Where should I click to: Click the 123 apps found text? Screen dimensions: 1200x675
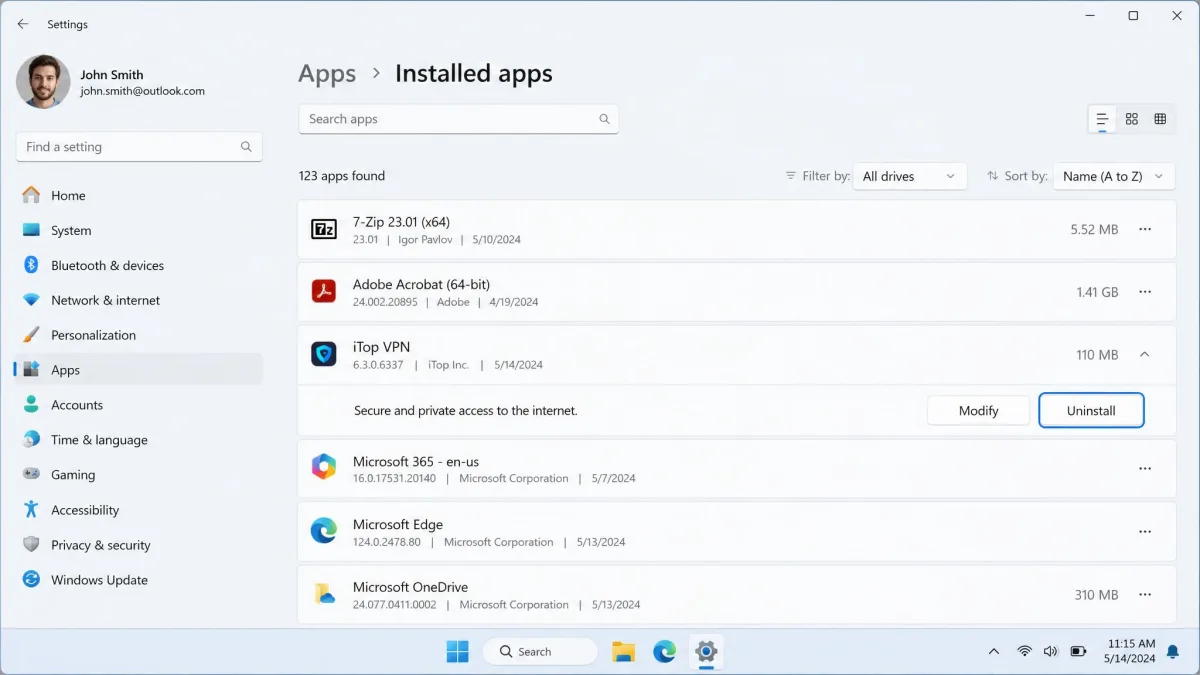point(341,176)
